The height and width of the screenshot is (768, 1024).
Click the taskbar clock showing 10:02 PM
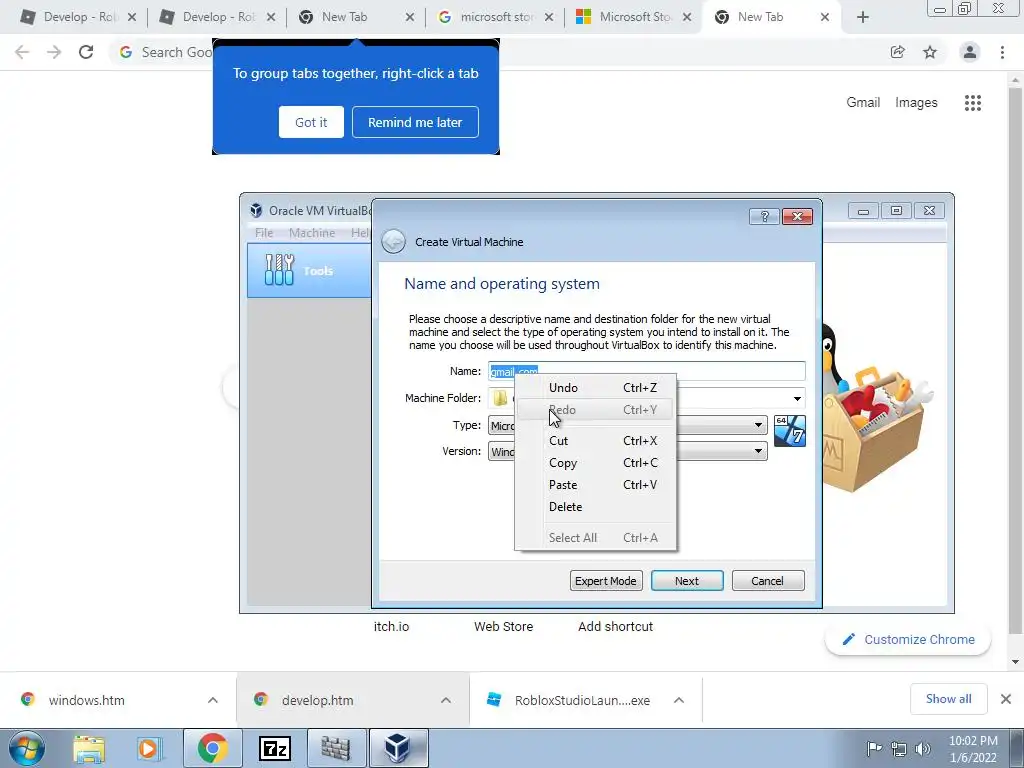click(972, 749)
